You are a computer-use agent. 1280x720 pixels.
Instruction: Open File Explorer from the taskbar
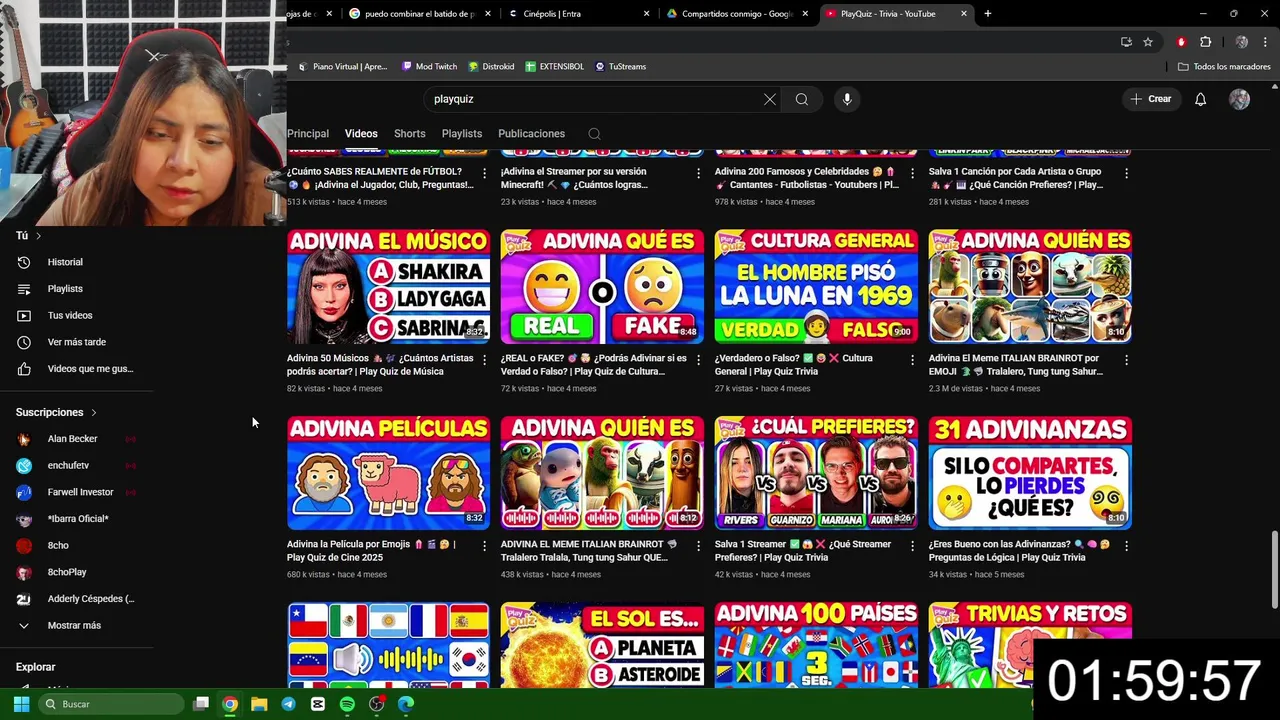click(259, 704)
